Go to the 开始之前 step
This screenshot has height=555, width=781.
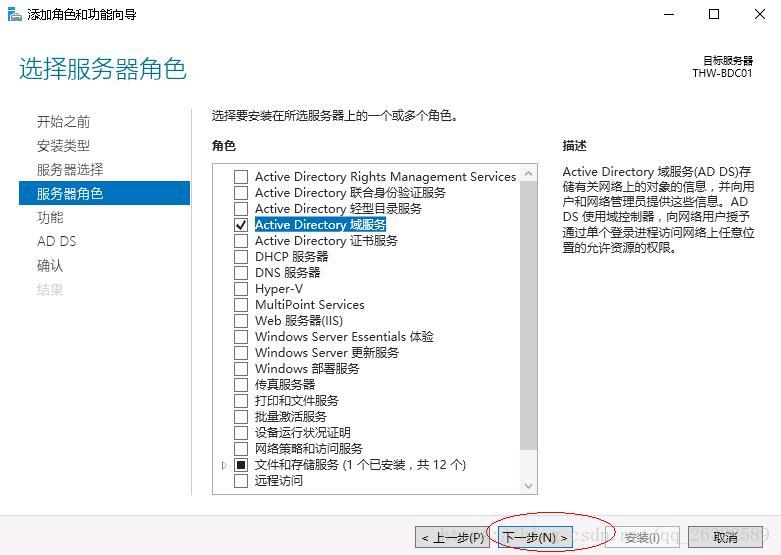tap(63, 122)
